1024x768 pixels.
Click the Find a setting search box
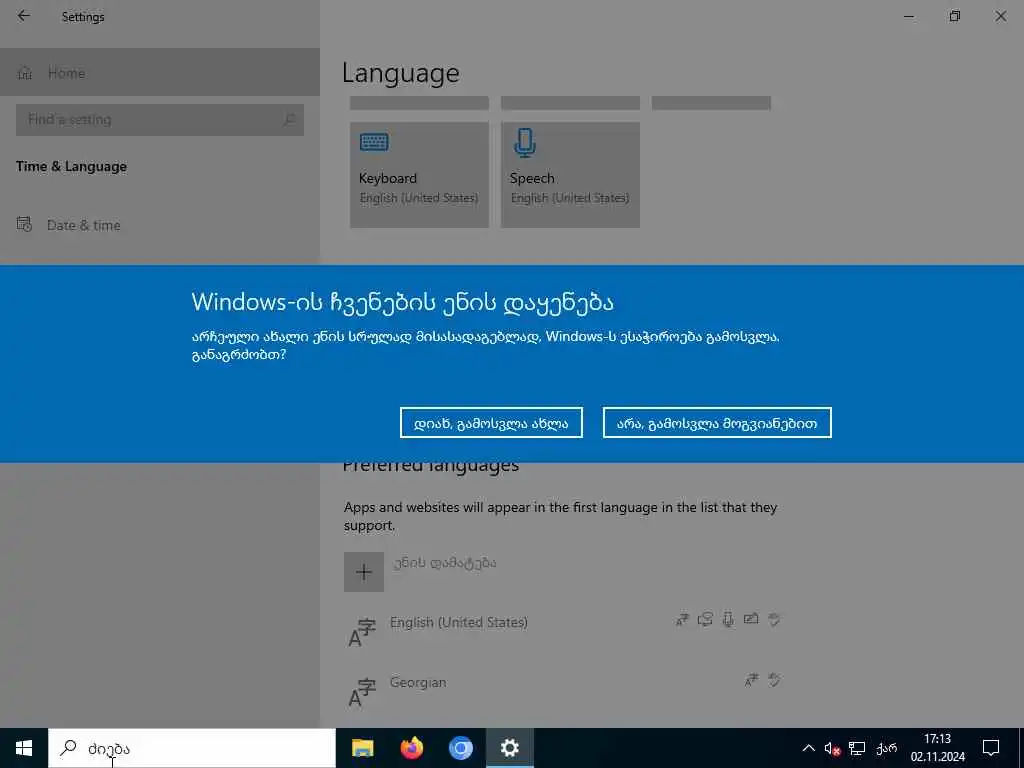(x=160, y=120)
